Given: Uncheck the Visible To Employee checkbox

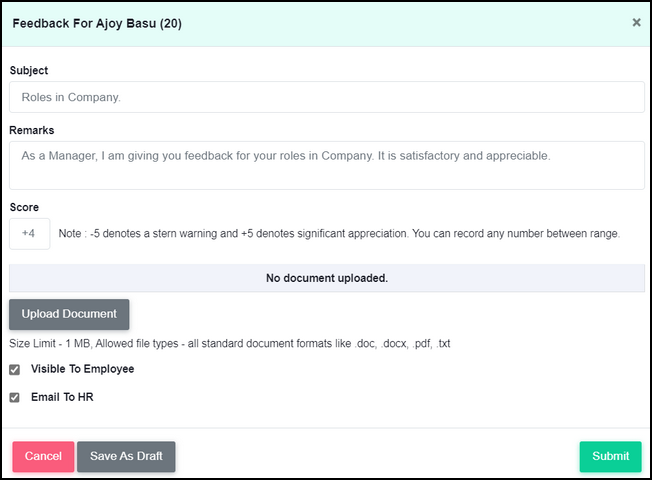Looking at the screenshot, I should click(x=15, y=369).
